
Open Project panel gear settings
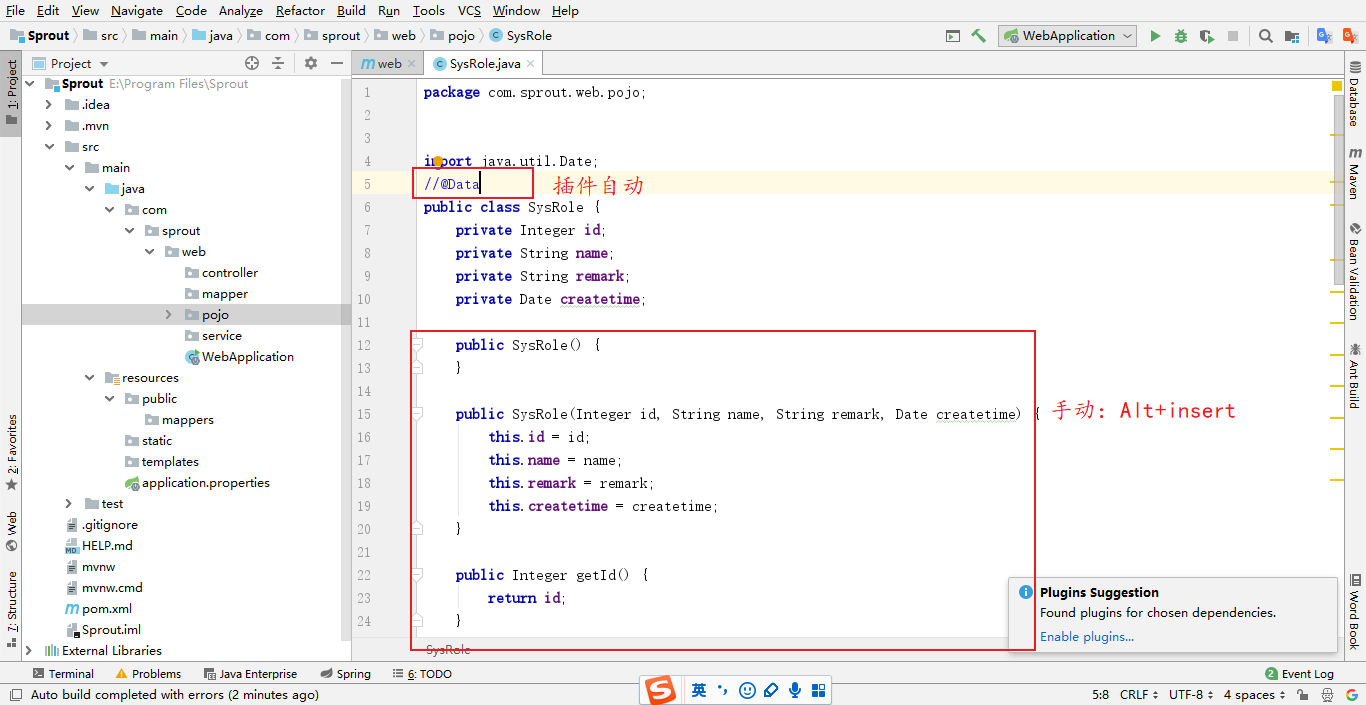311,63
